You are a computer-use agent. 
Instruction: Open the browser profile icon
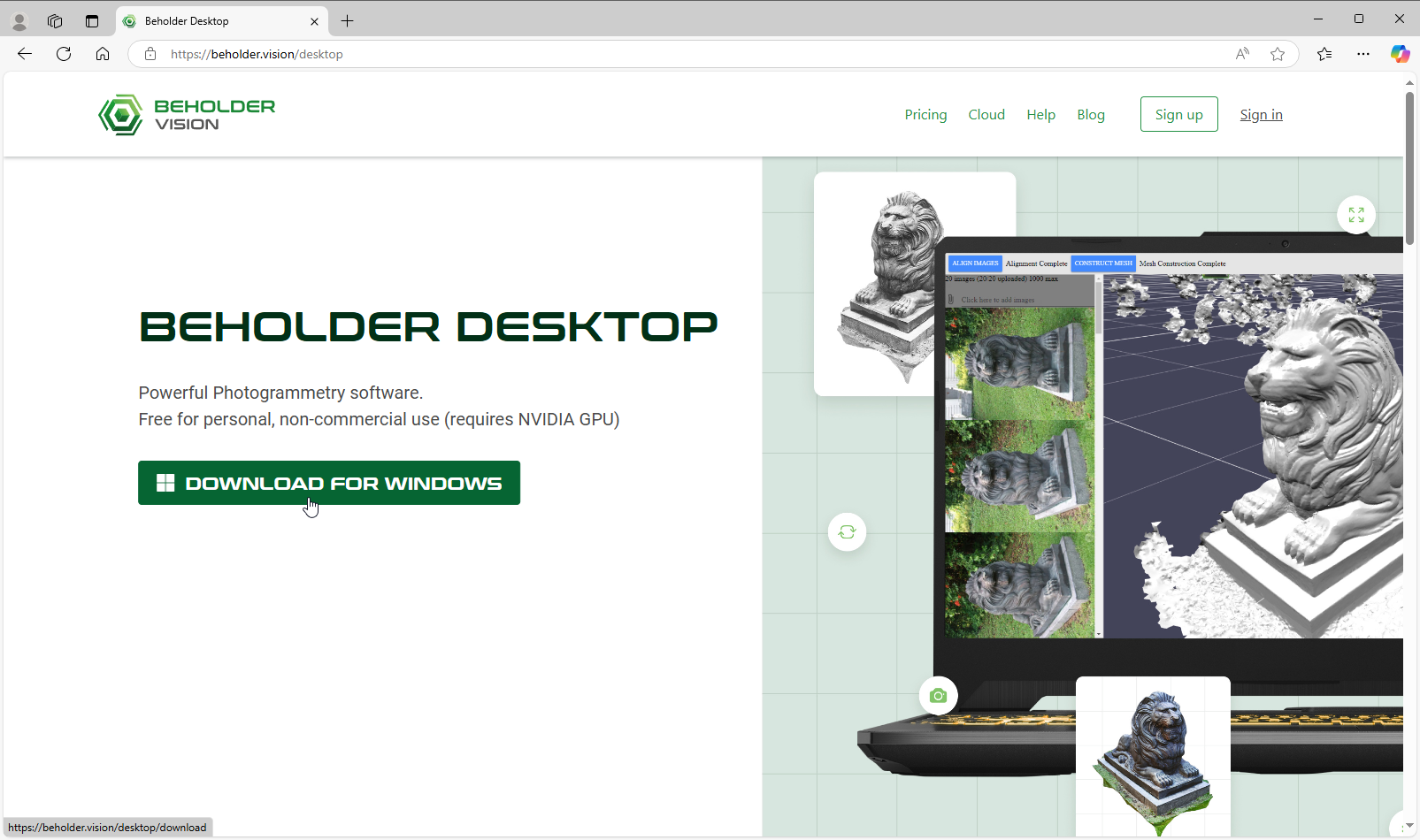pos(19,20)
